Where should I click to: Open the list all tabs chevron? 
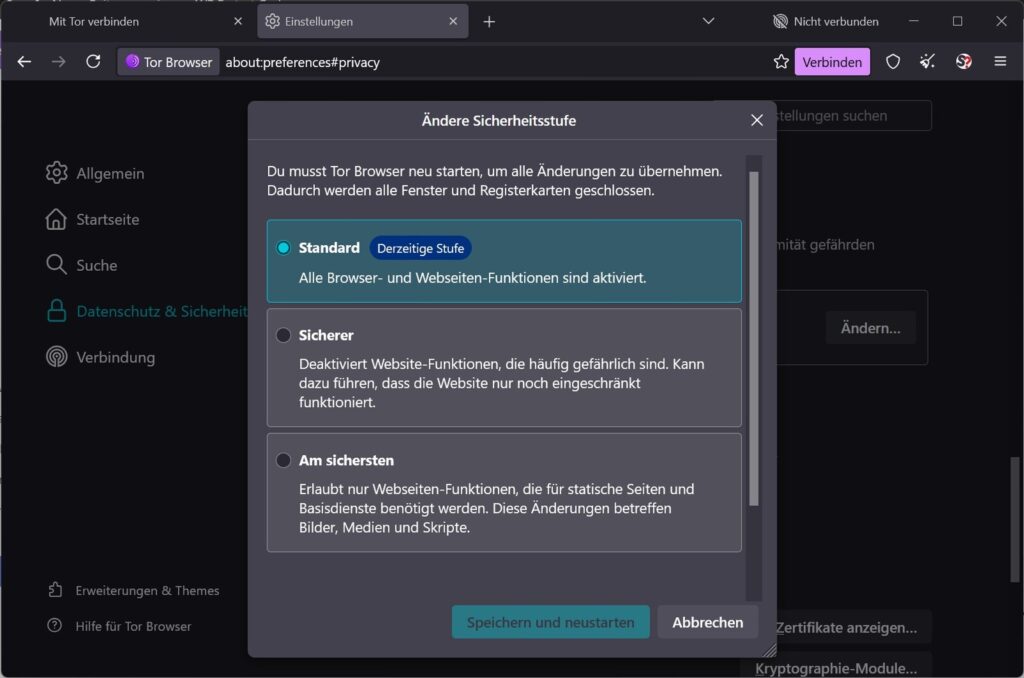coord(708,22)
